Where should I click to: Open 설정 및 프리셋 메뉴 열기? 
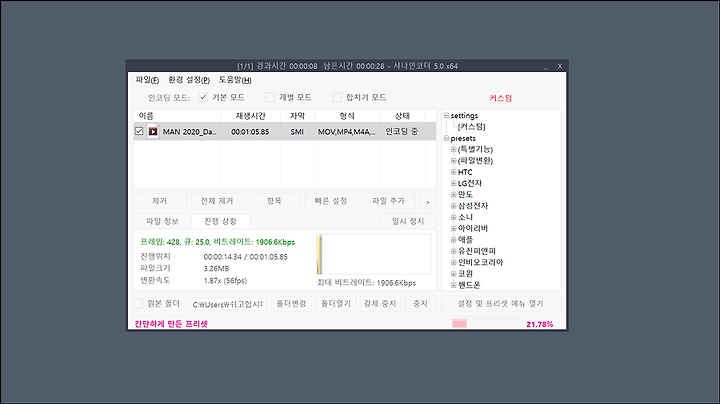[x=501, y=303]
